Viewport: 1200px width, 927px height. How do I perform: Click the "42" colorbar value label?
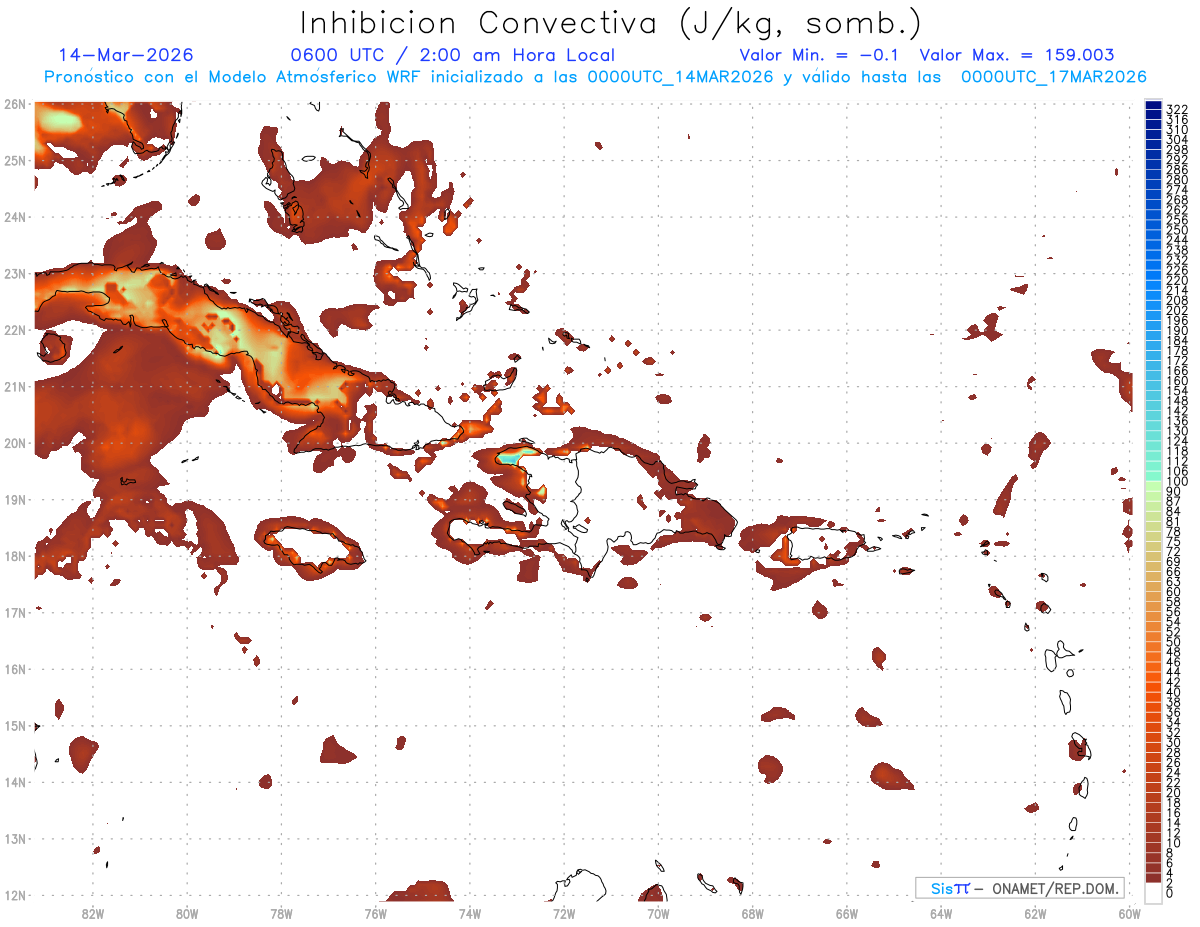[1174, 682]
